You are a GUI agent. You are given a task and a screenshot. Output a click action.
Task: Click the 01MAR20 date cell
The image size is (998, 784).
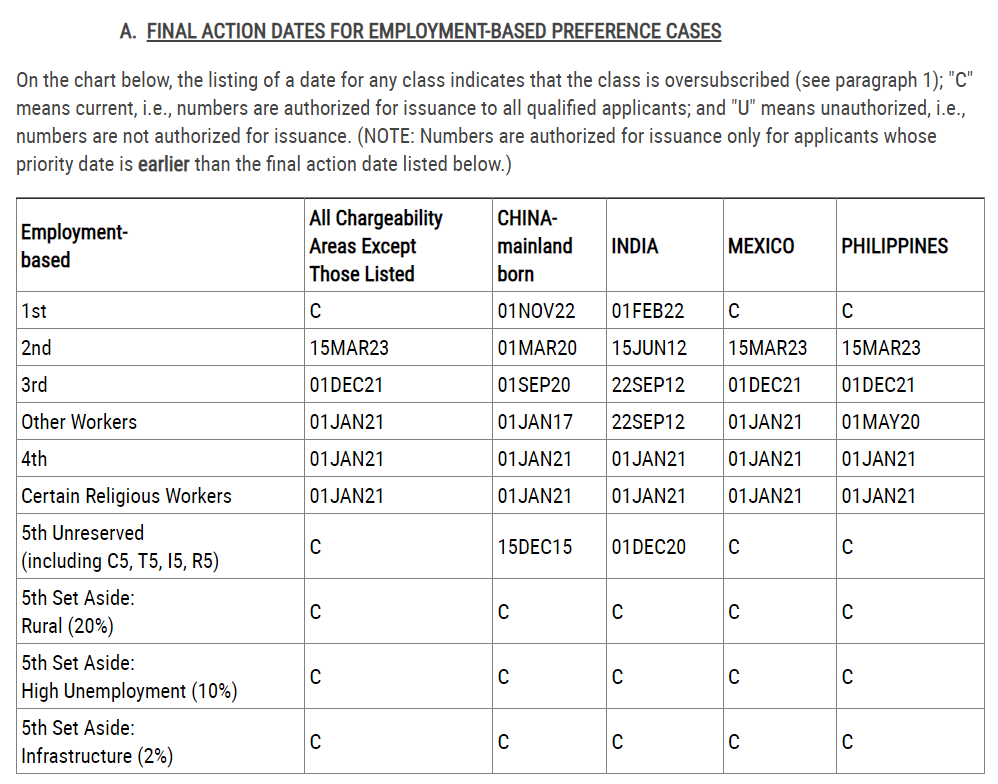click(x=536, y=348)
